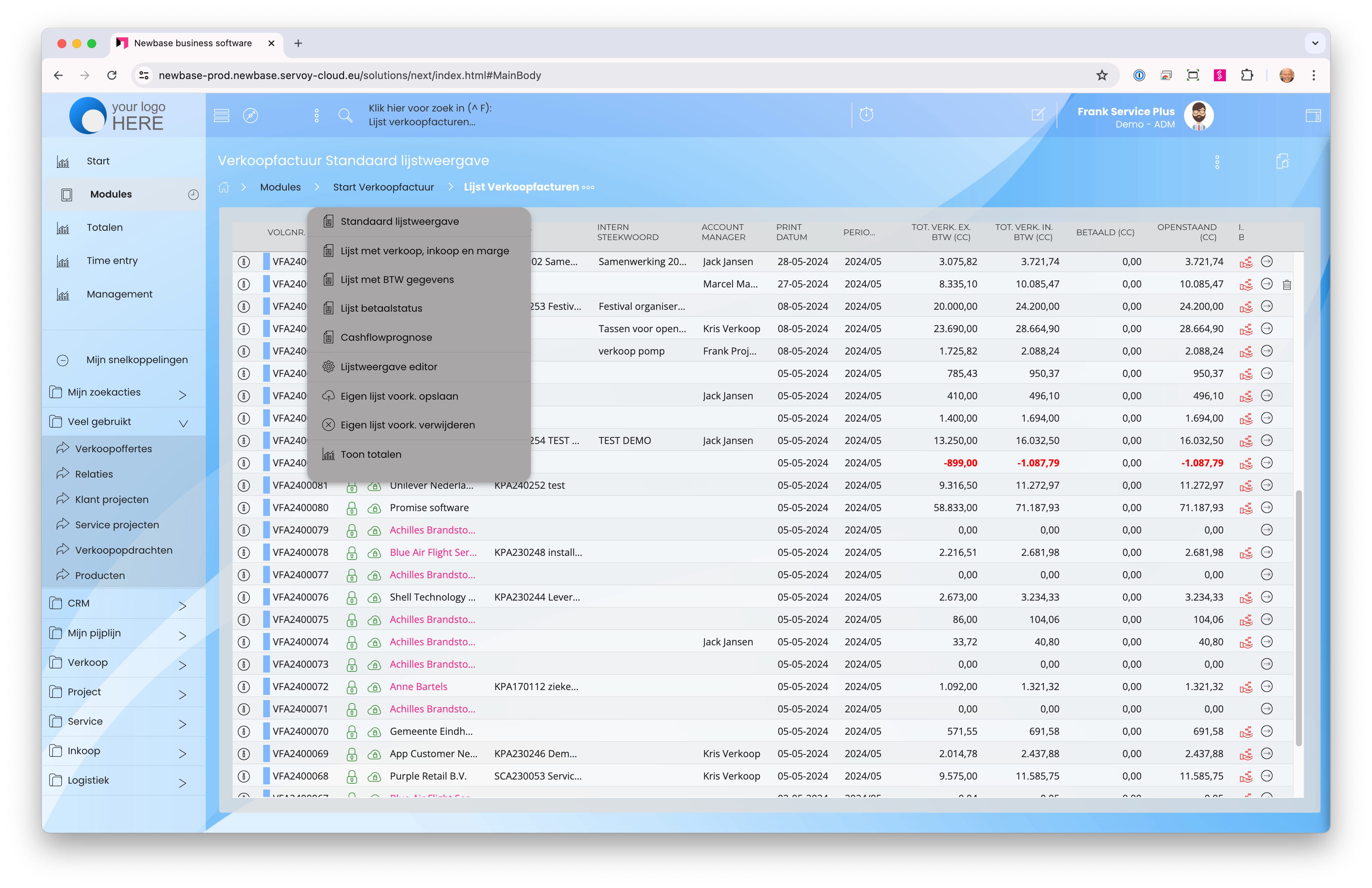The width and height of the screenshot is (1372, 888).
Task: Open Verkoopoffertes shortcut in sidebar
Action: click(x=113, y=448)
